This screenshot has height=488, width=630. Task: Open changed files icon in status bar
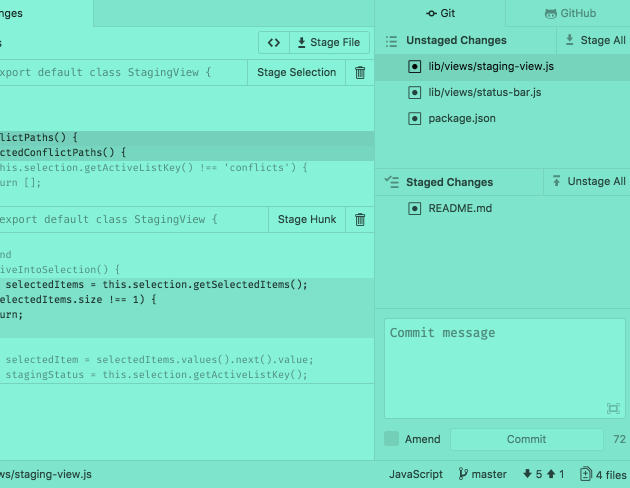click(x=586, y=474)
